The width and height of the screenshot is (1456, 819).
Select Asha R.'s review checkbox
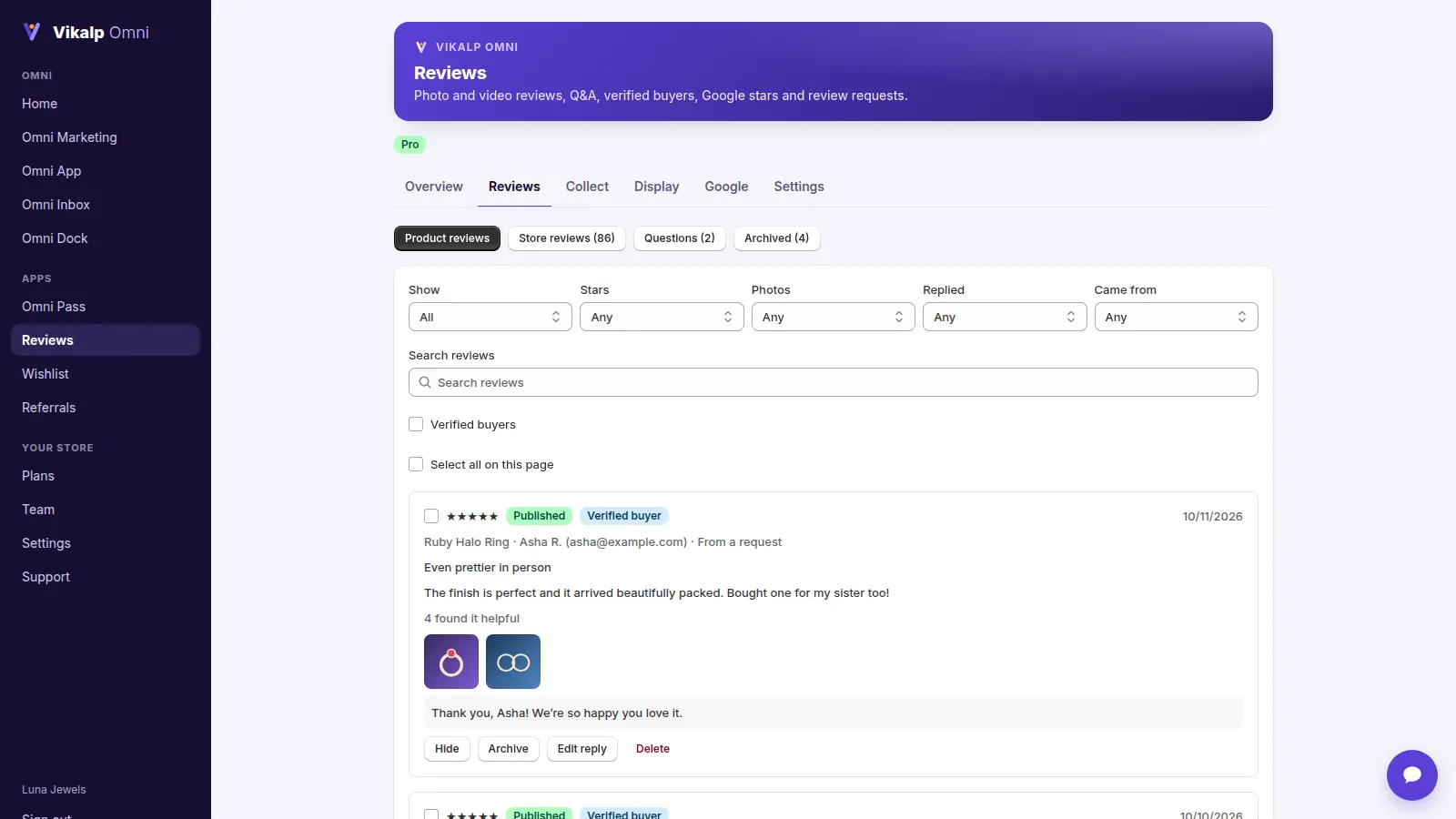[431, 516]
